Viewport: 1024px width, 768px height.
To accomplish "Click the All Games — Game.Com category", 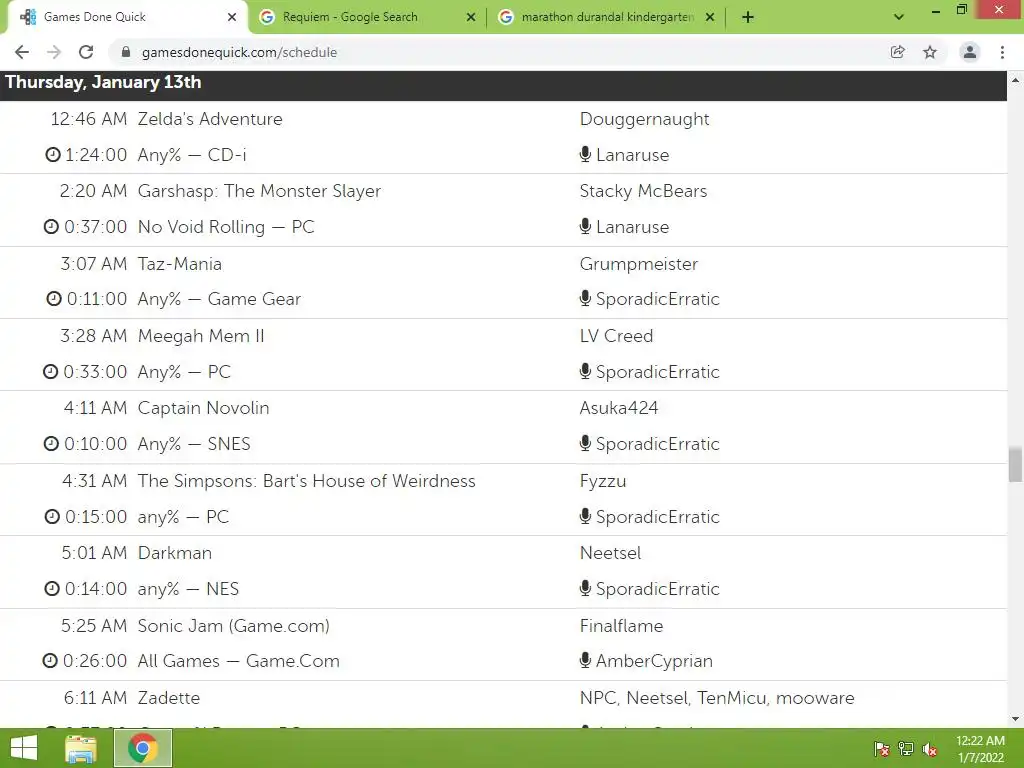I will (238, 660).
